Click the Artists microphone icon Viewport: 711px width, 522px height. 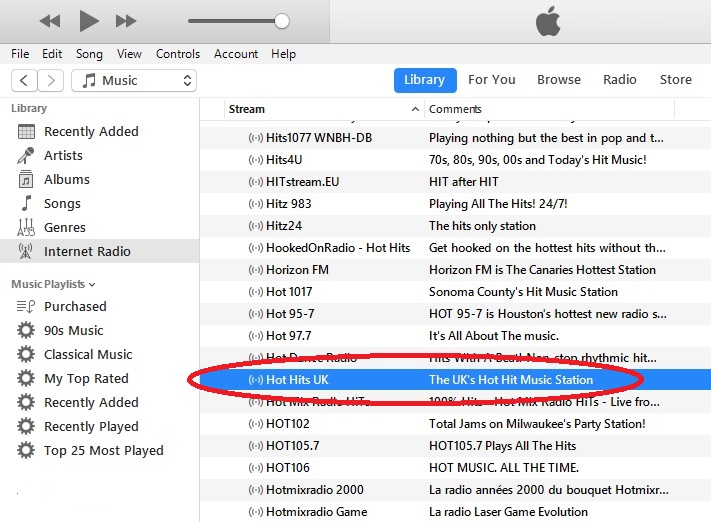(x=26, y=156)
